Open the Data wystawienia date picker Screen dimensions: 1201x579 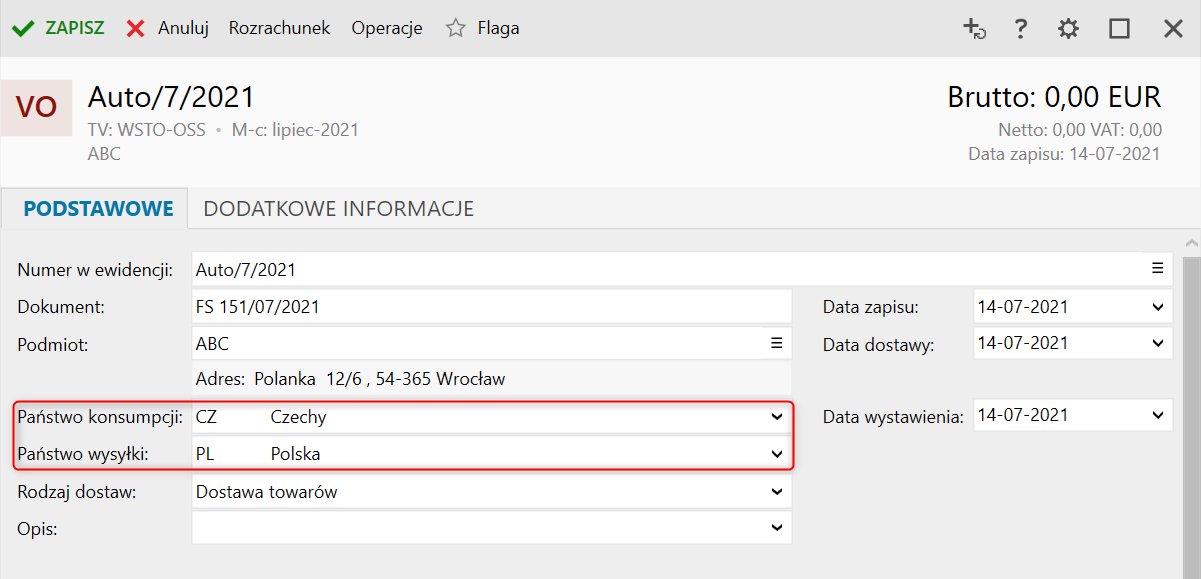coord(1158,415)
